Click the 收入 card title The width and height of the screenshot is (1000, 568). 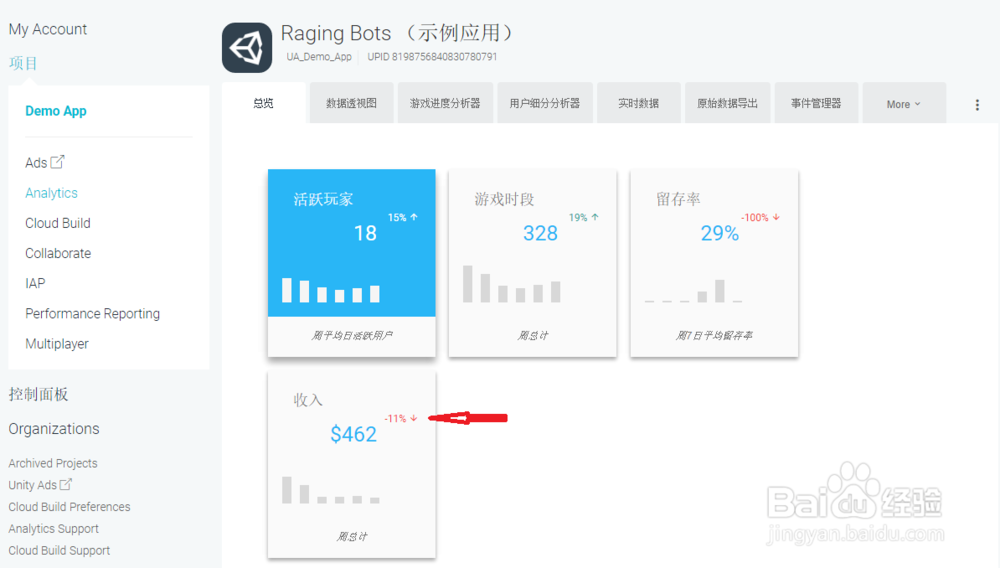click(308, 400)
